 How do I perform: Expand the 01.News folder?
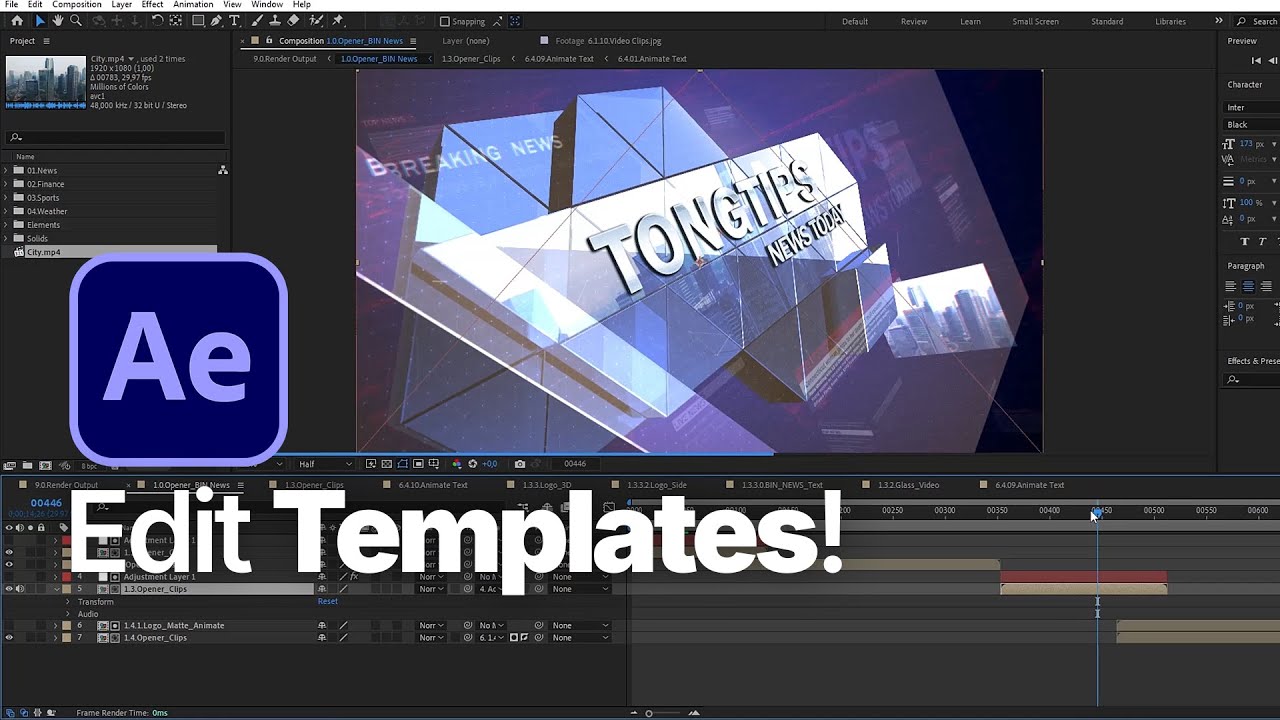point(6,171)
